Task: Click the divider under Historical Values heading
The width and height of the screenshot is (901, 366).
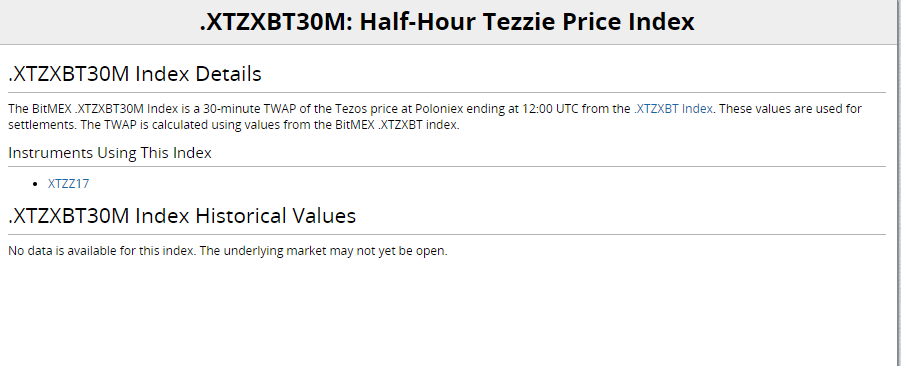Action: [446, 234]
